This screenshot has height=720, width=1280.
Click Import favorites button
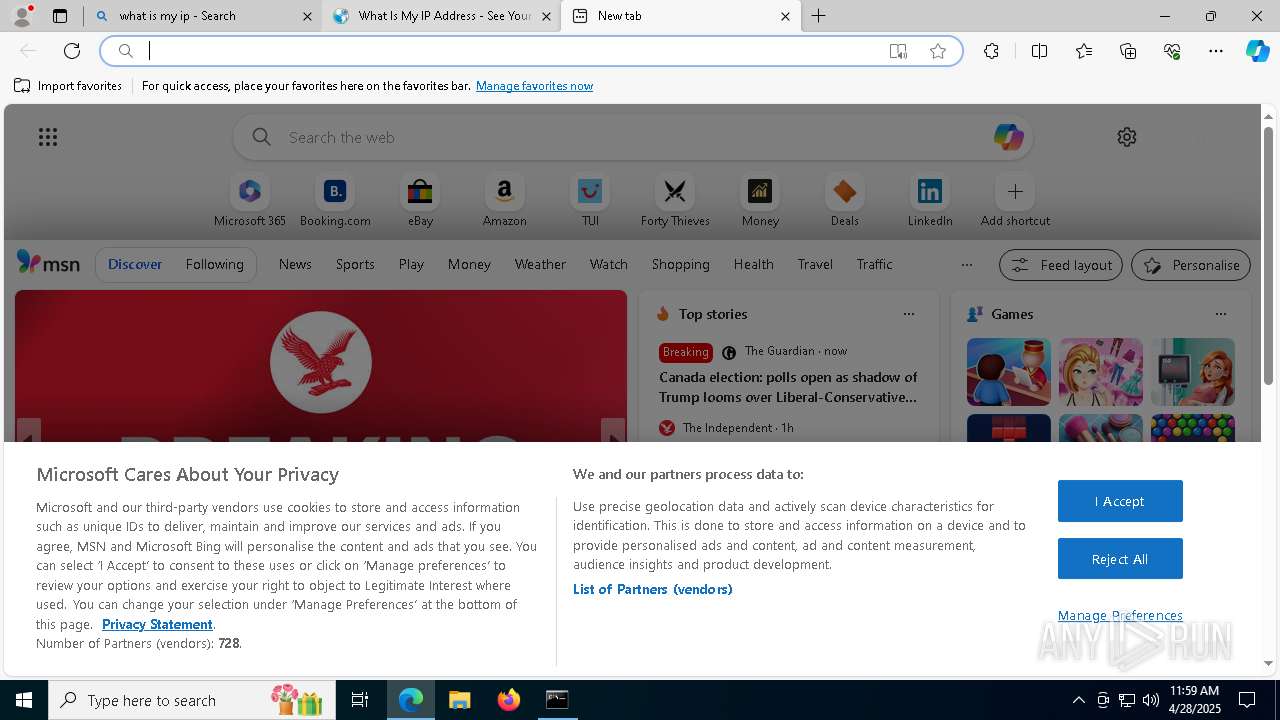[x=68, y=86]
